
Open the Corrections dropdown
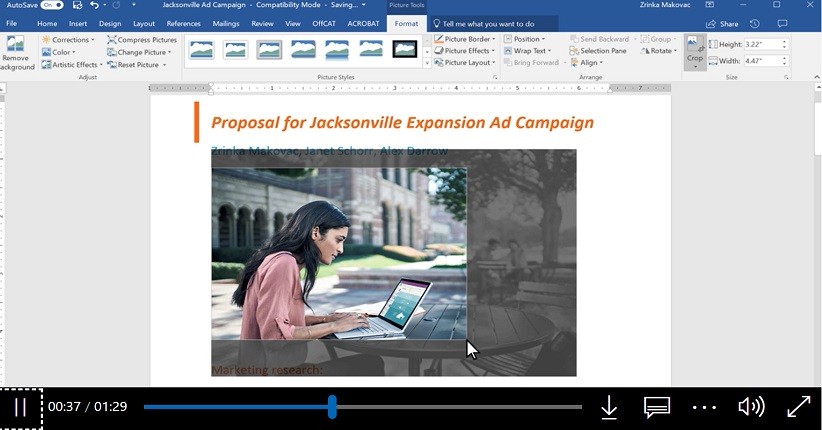(67, 40)
